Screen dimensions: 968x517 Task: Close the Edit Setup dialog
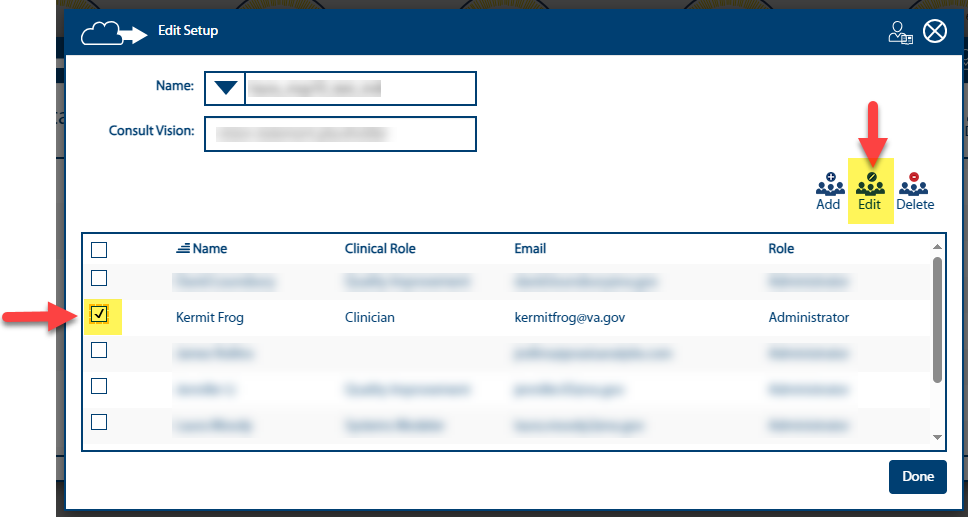click(935, 32)
